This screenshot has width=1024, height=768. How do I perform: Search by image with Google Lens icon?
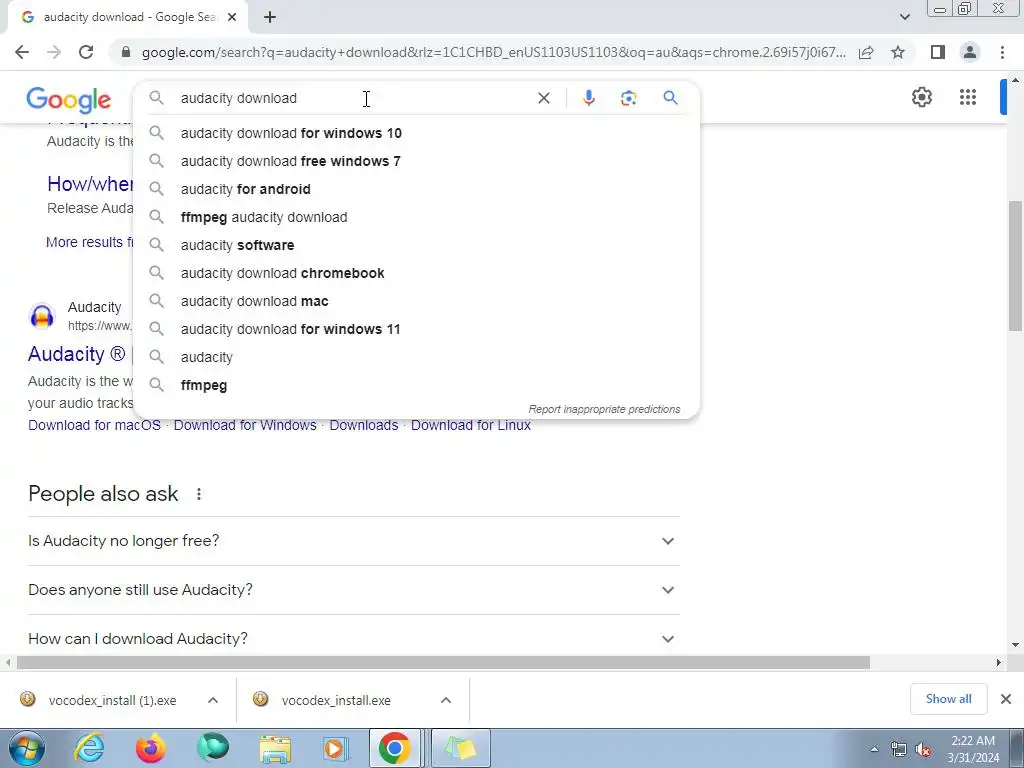(628, 98)
